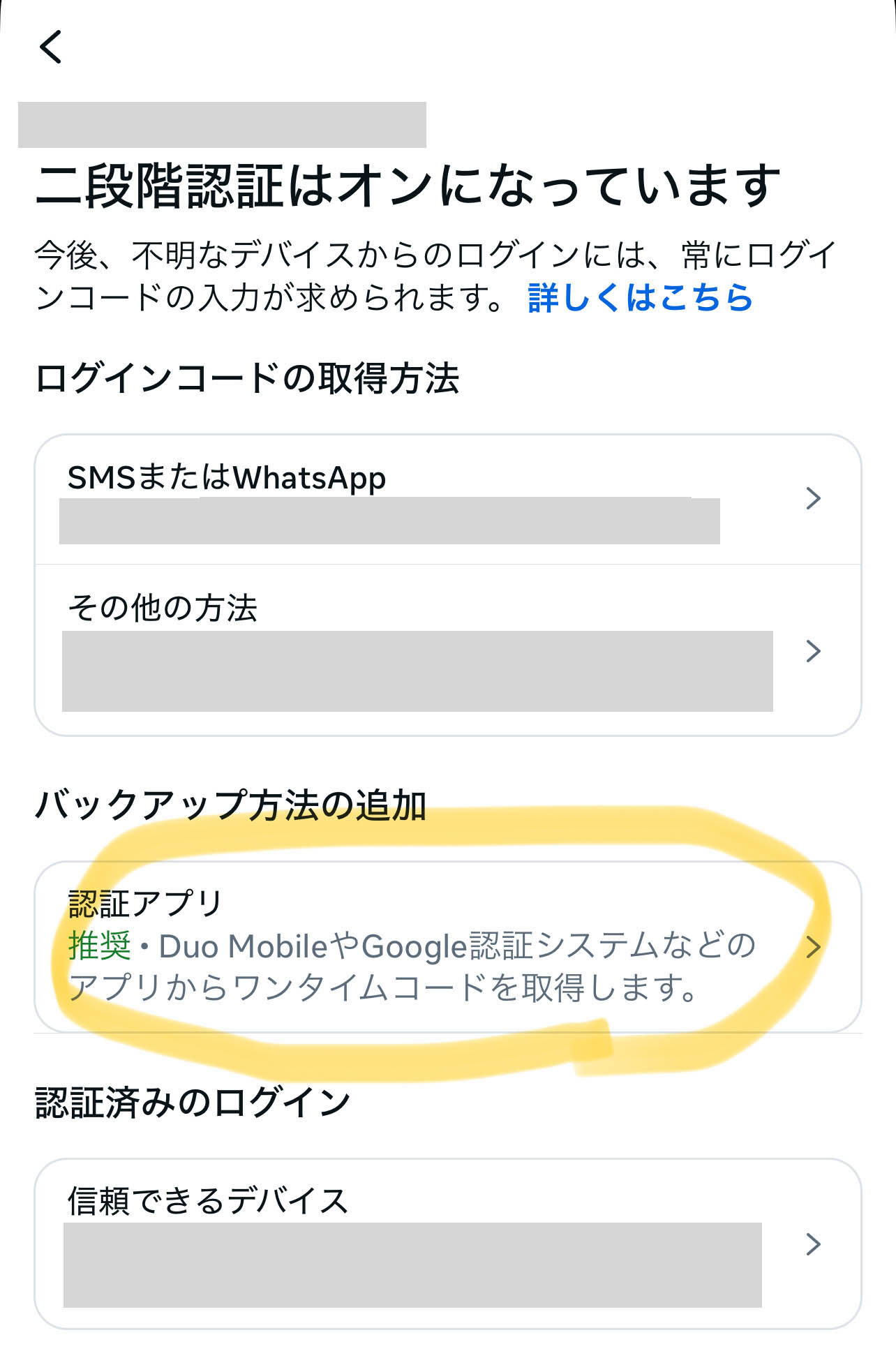896x1358 pixels.
Task: Click the Duo Mobile and Google認証システム description text
Action: [412, 967]
